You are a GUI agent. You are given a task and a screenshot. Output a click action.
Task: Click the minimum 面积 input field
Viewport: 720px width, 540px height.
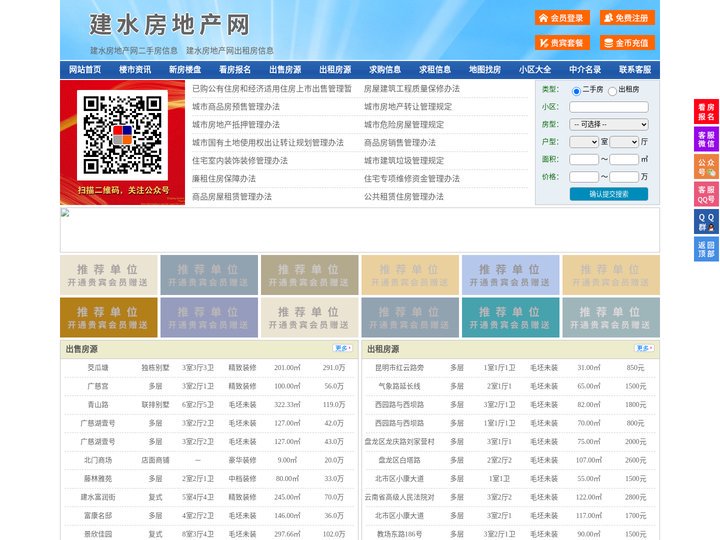pyautogui.click(x=584, y=159)
